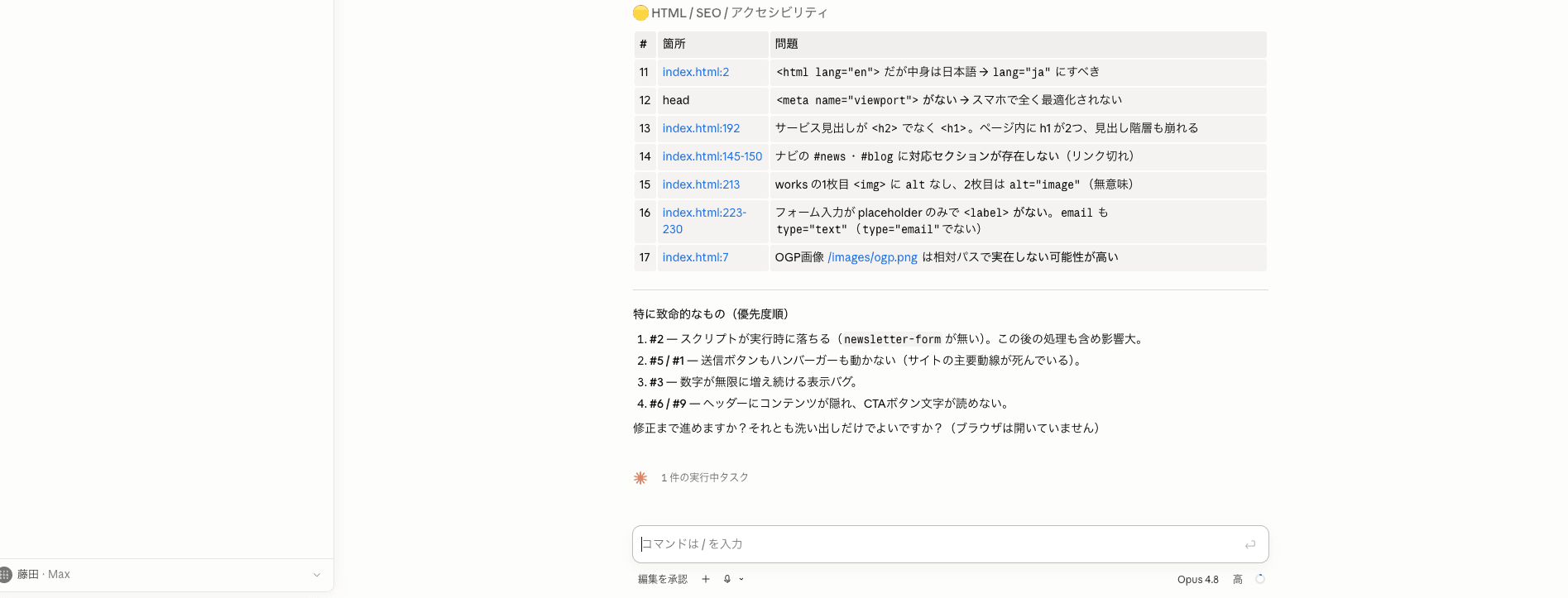
Task: Open the index.html:7 file link
Action: (x=695, y=257)
